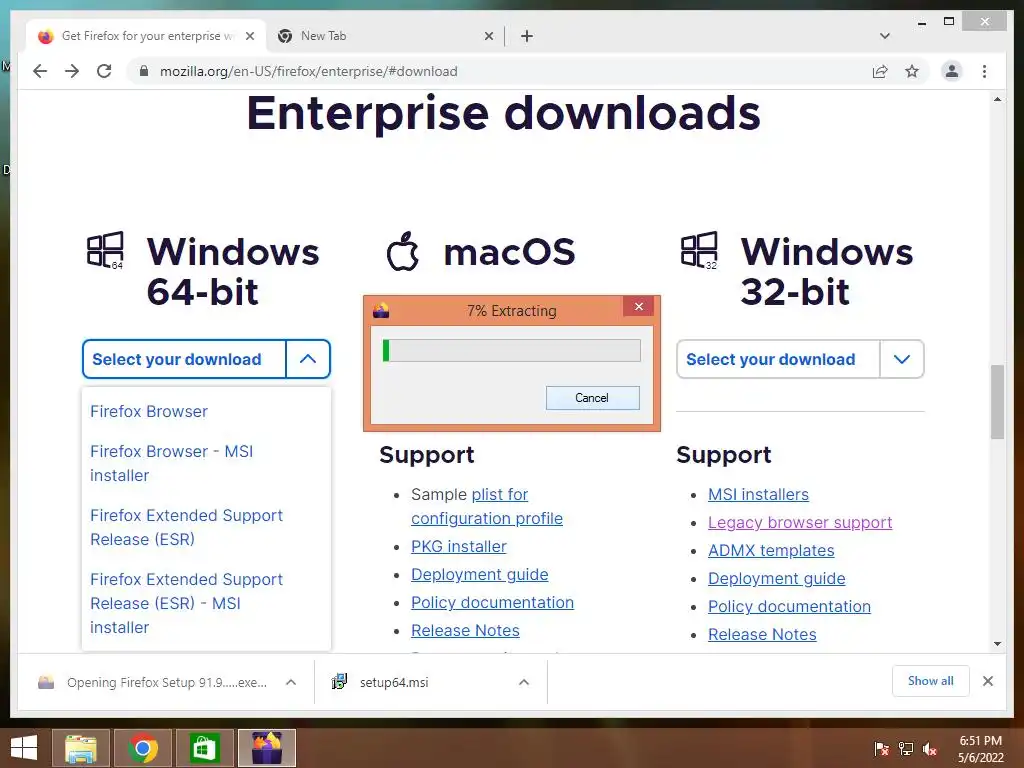The height and width of the screenshot is (768, 1024).
Task: Open File Explorer from the taskbar
Action: pos(81,748)
